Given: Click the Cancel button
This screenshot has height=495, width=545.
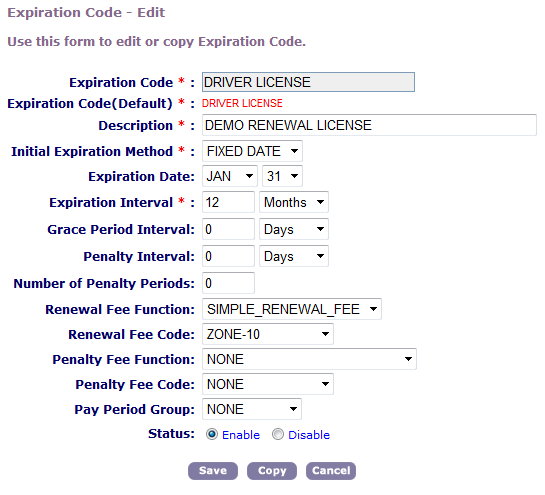Looking at the screenshot, I should coord(331,471).
